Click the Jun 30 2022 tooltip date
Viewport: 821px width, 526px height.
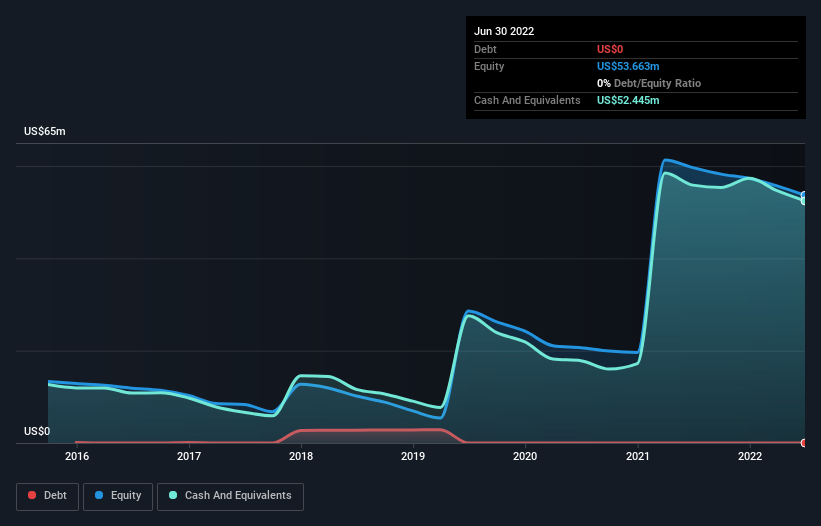pyautogui.click(x=504, y=31)
